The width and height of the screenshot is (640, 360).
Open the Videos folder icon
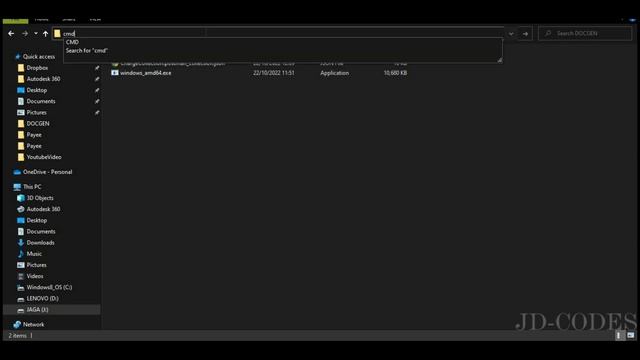click(x=21, y=276)
